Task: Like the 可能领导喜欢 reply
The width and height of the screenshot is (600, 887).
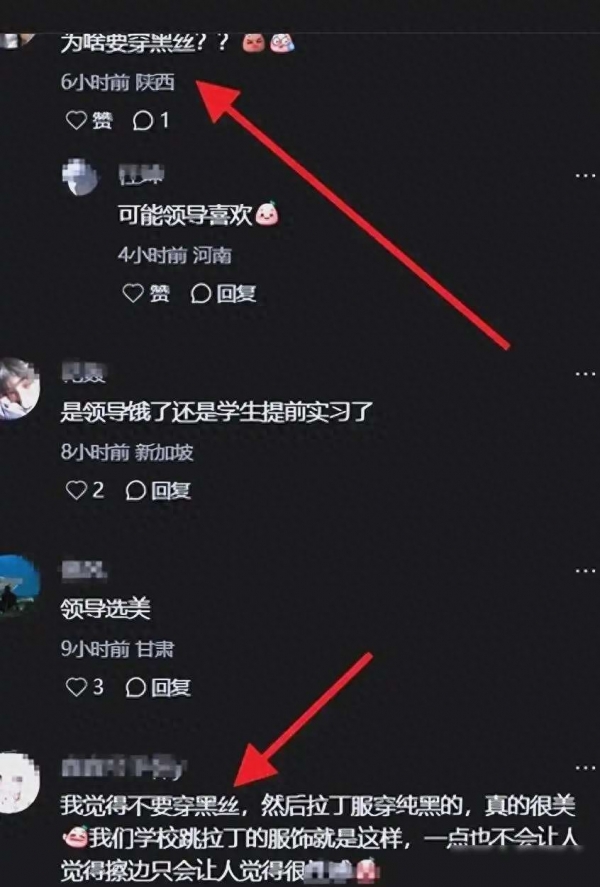Action: (x=146, y=294)
